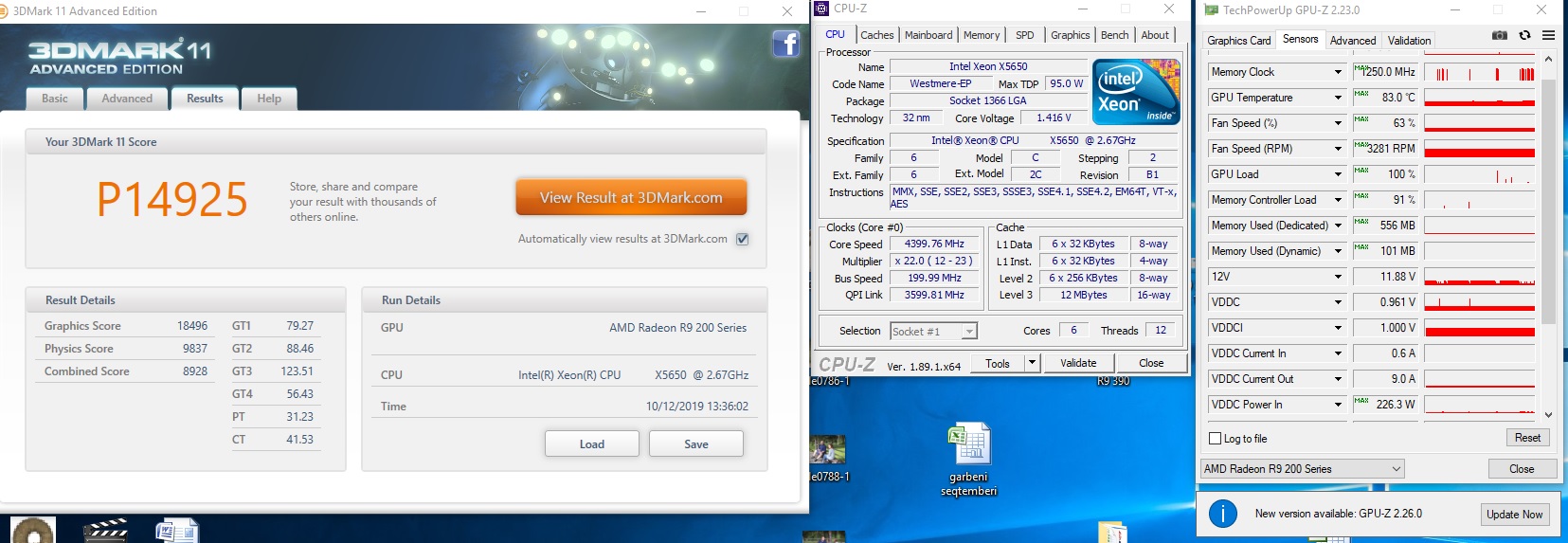Screen dimensions: 1568x543
Task: Click the CPU-Z title bar icon
Action: pyautogui.click(x=821, y=9)
